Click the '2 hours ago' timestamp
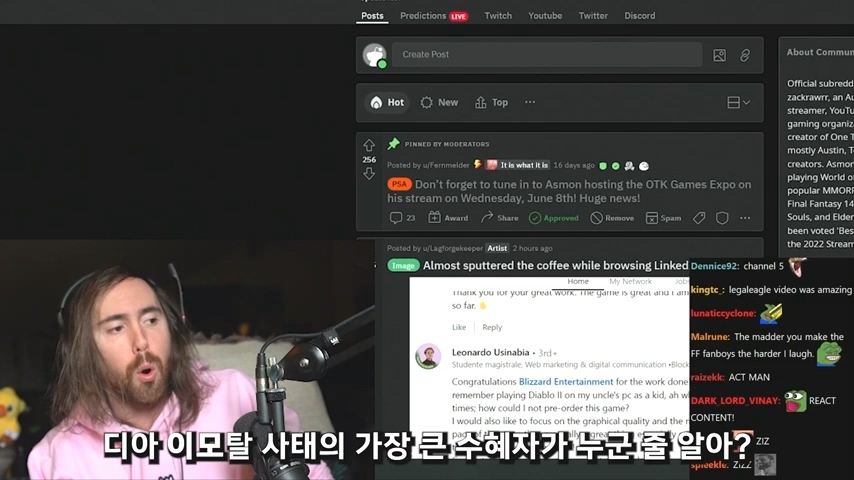The image size is (854, 480). (x=532, y=248)
